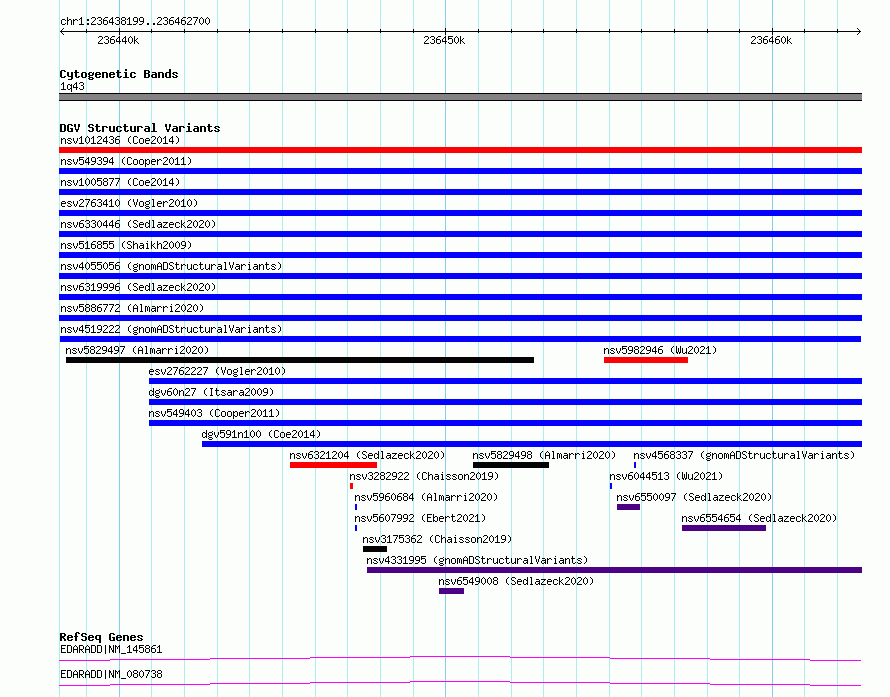This screenshot has width=890, height=697.
Task: Click nsv5960684 (Almarri2020) label
Action: pyautogui.click(x=426, y=497)
